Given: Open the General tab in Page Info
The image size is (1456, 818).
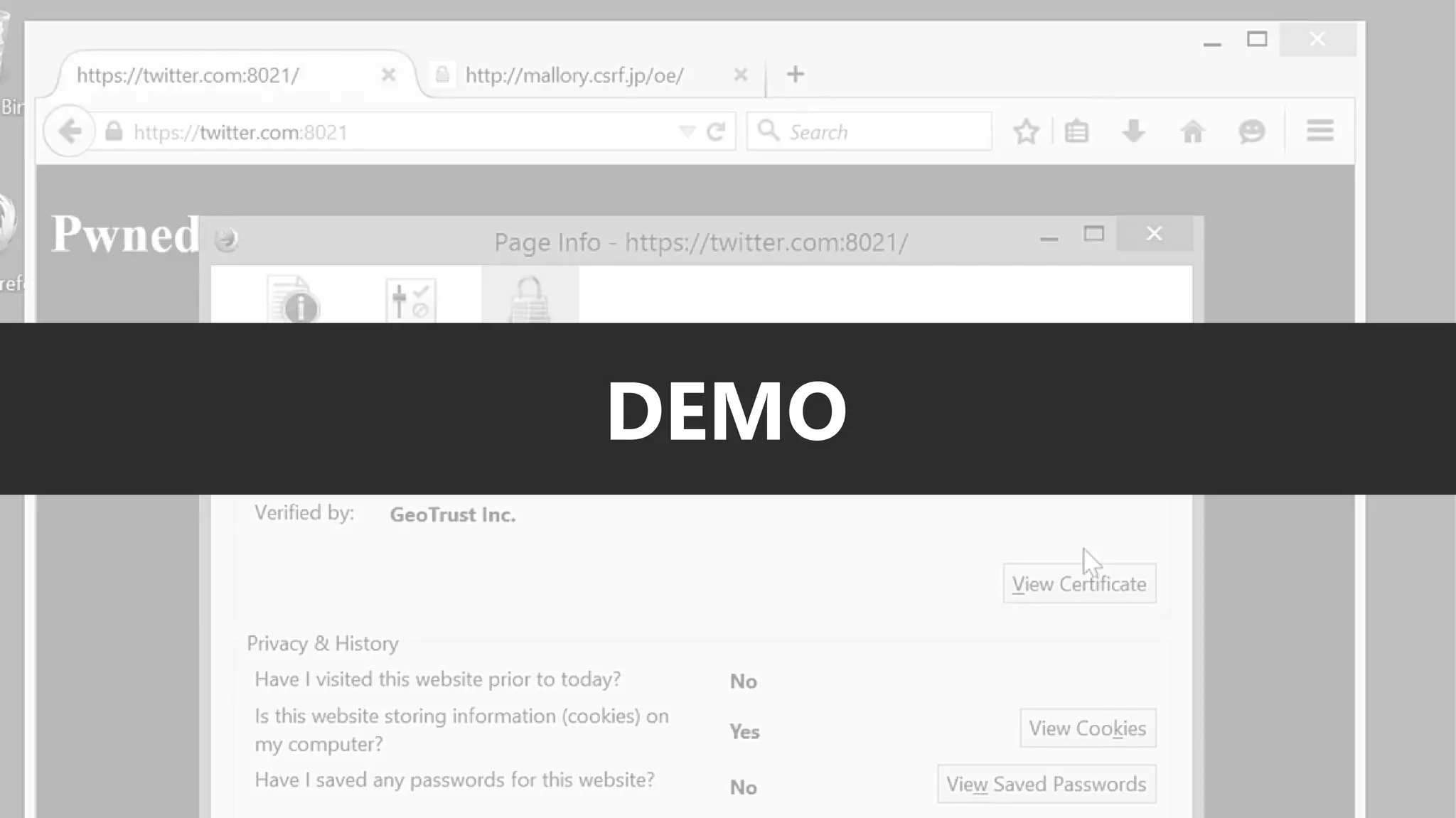Looking at the screenshot, I should (294, 299).
